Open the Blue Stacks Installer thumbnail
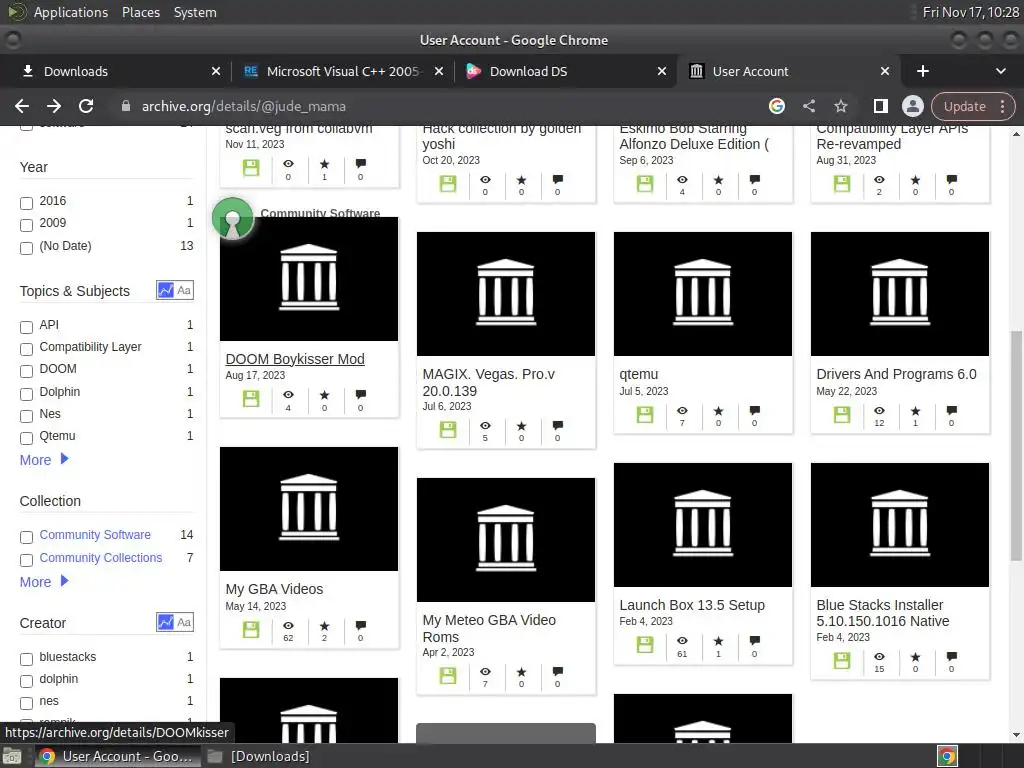The height and width of the screenshot is (768, 1024). click(x=900, y=525)
